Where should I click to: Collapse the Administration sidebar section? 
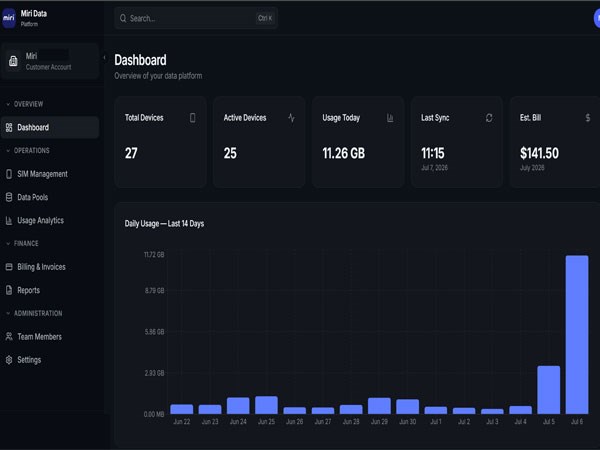pos(34,313)
